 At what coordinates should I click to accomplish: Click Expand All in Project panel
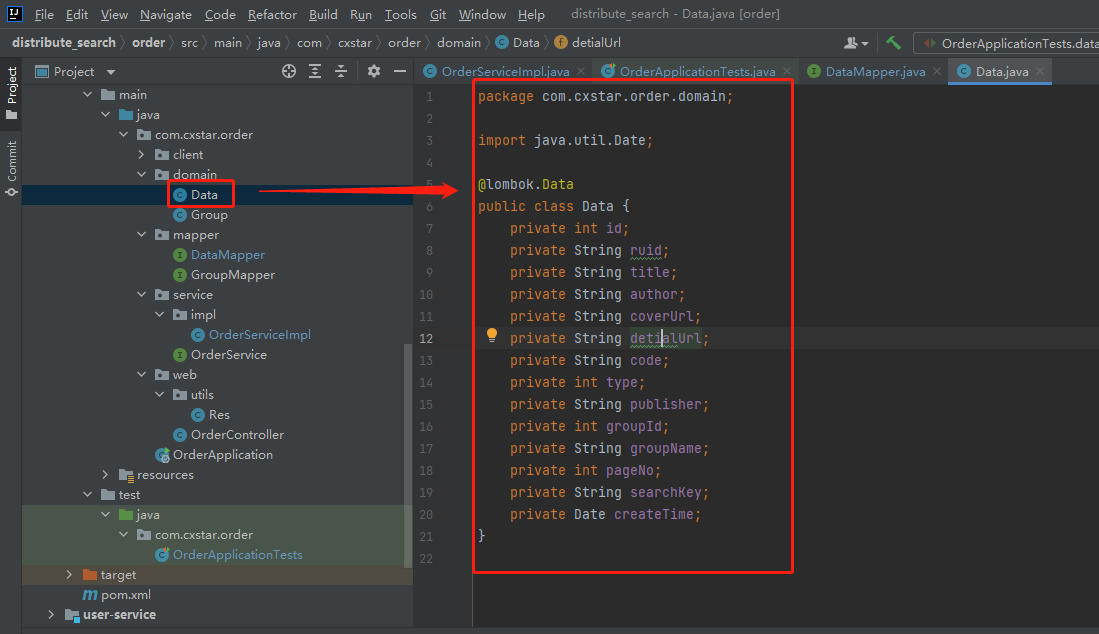315,71
